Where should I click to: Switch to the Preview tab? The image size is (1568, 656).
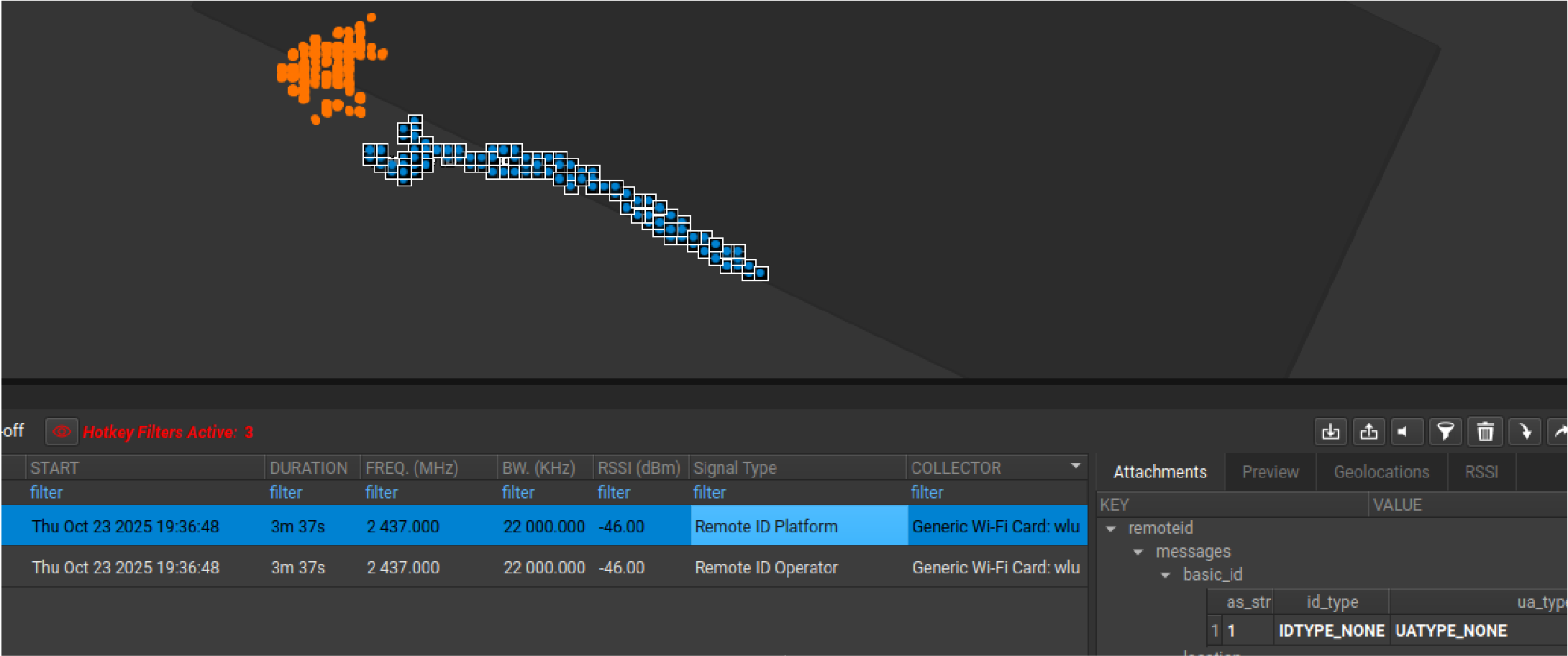point(1270,472)
